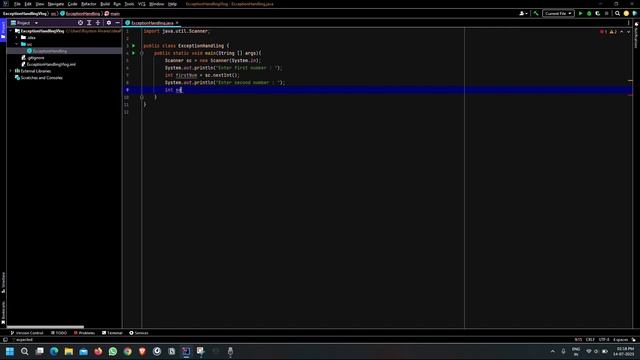Click the Debug bug icon
Viewport: 640px width, 360px height.
pos(589,13)
